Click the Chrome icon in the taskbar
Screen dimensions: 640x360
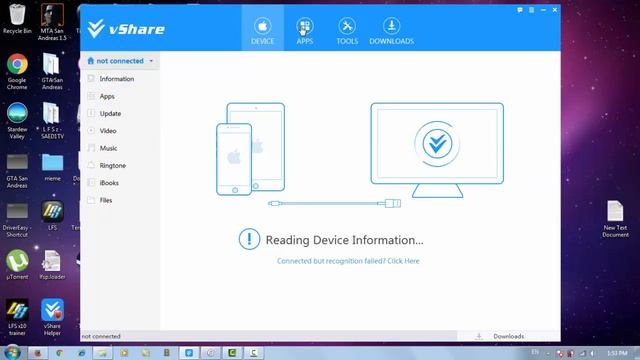tap(60, 353)
